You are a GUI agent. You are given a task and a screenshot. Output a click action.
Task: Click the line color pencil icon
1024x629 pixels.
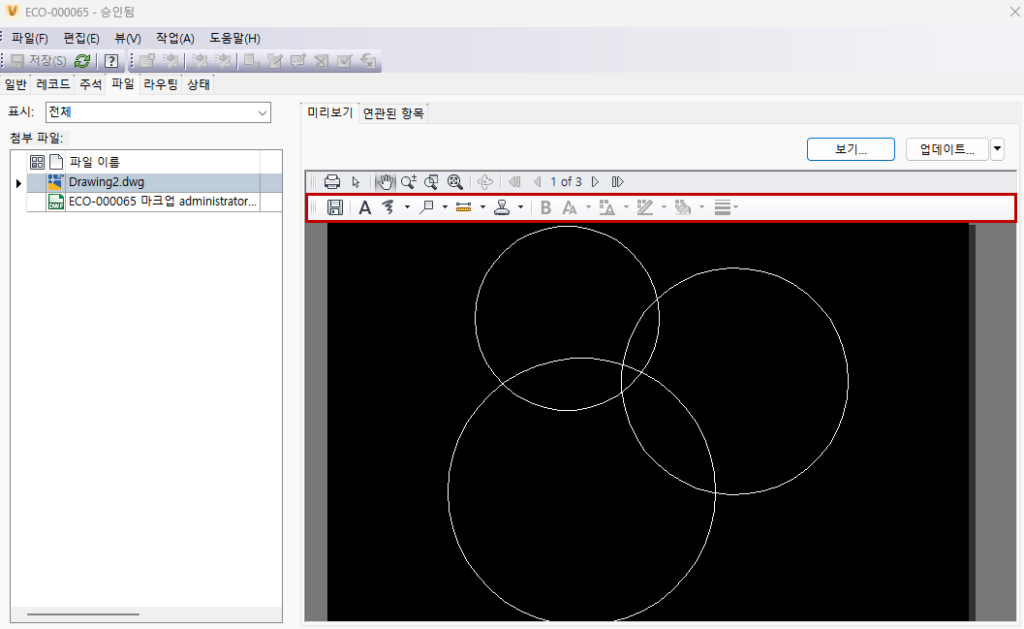pos(645,208)
